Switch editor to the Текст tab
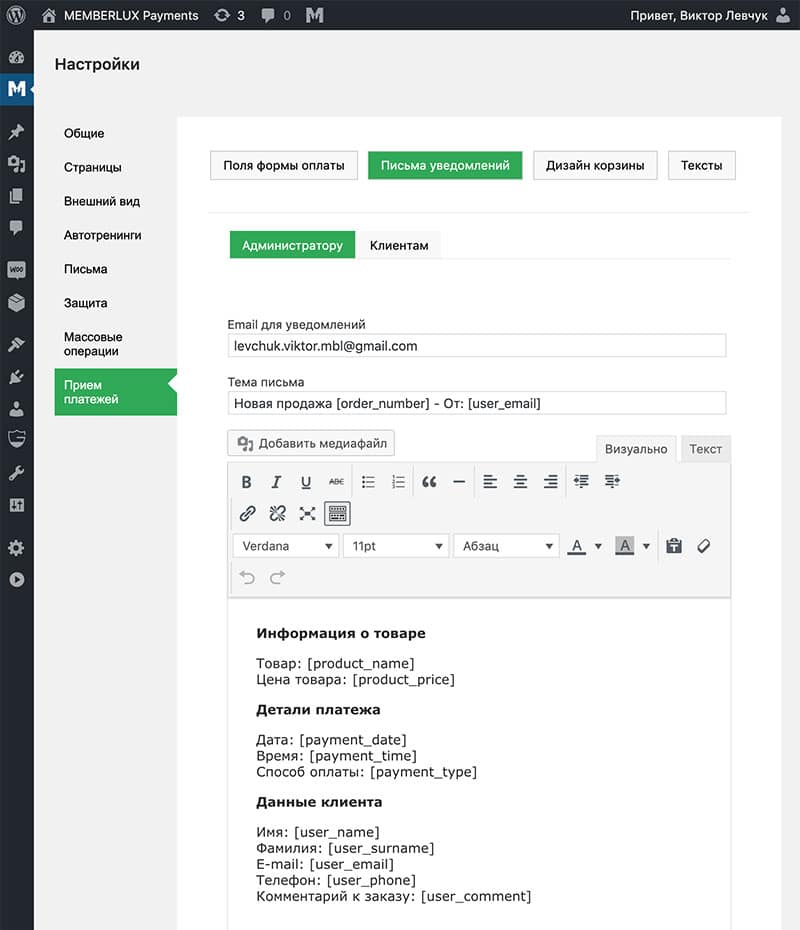800x930 pixels. tap(705, 449)
